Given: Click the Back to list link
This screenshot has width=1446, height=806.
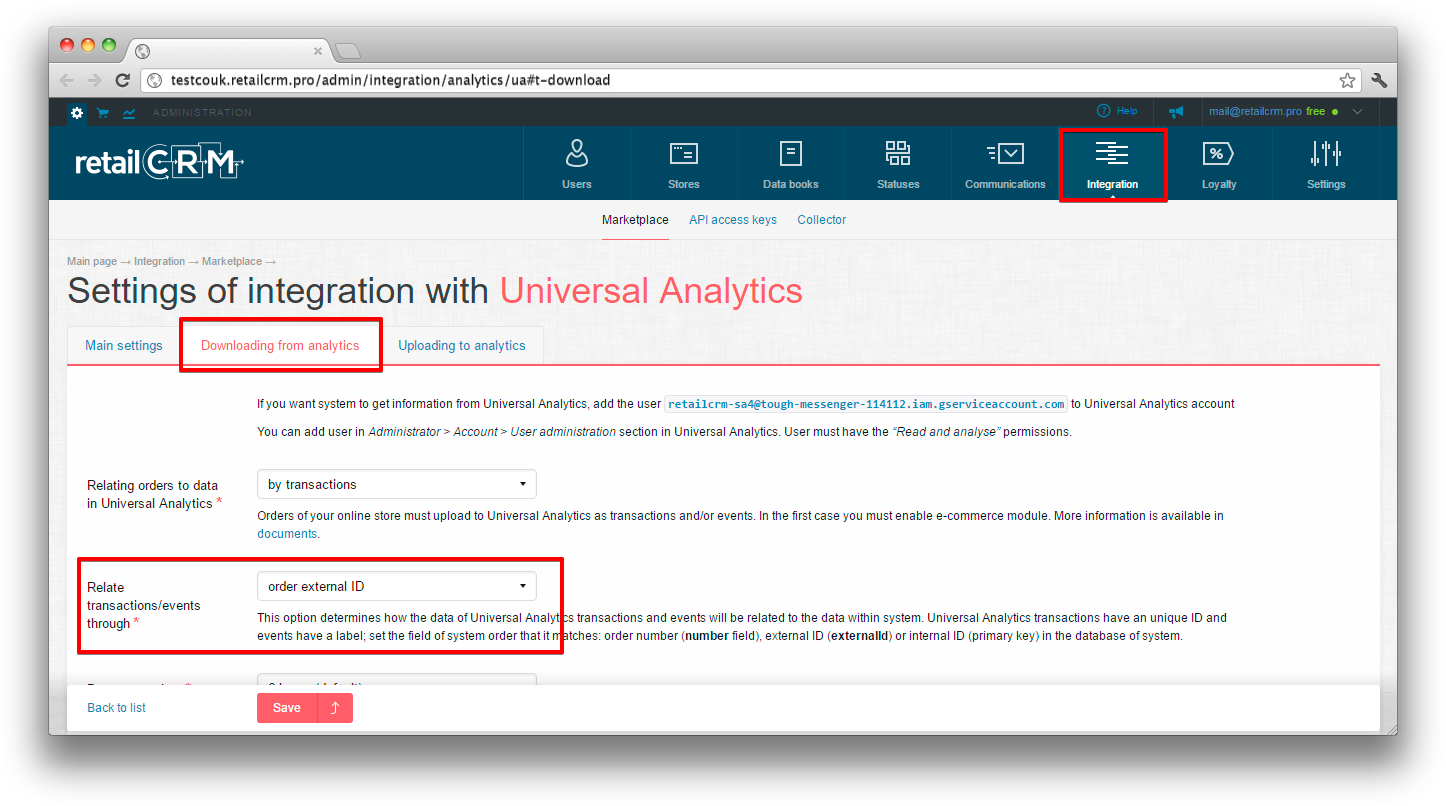Looking at the screenshot, I should click(x=116, y=708).
